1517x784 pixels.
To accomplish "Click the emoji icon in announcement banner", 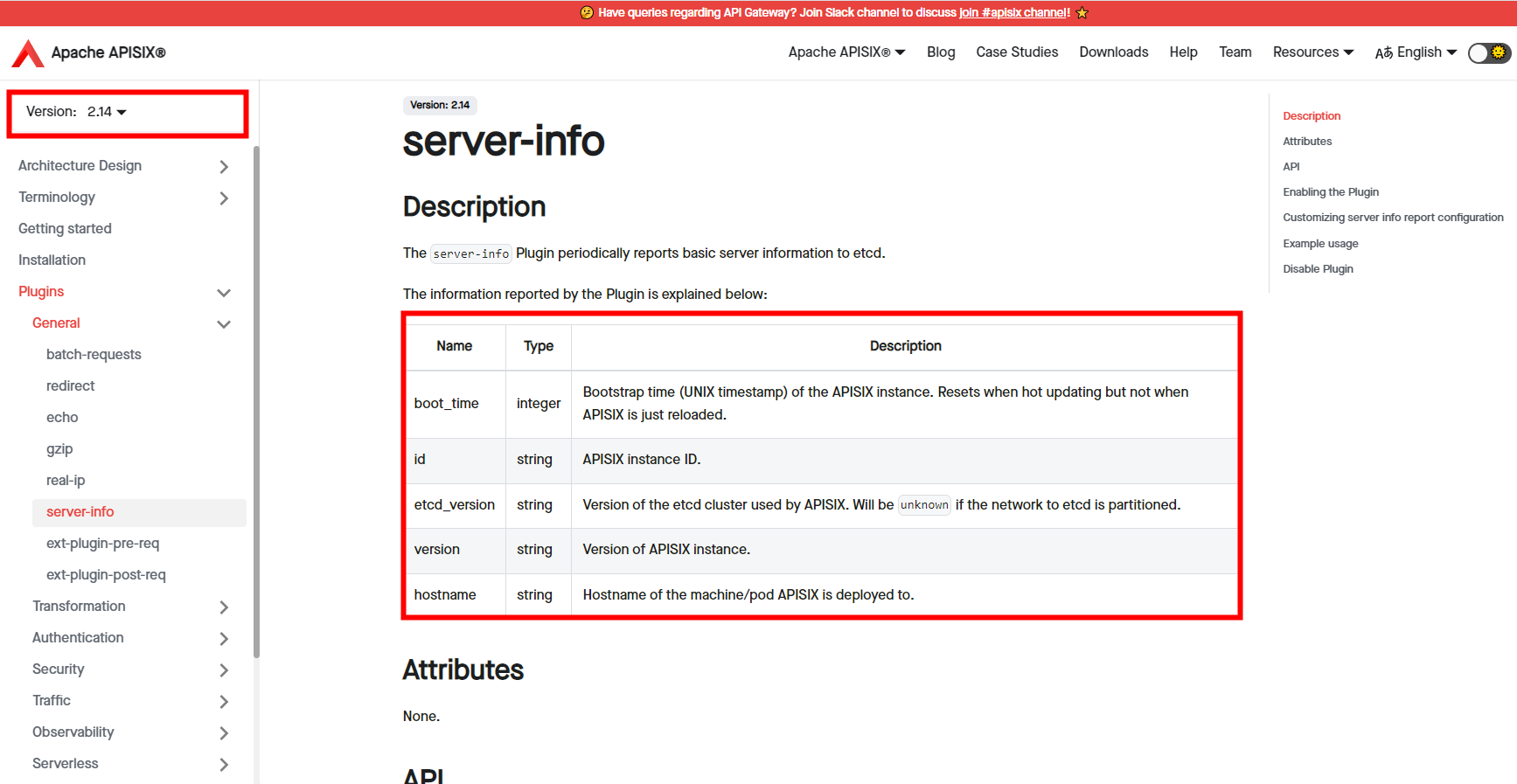I will point(587,12).
